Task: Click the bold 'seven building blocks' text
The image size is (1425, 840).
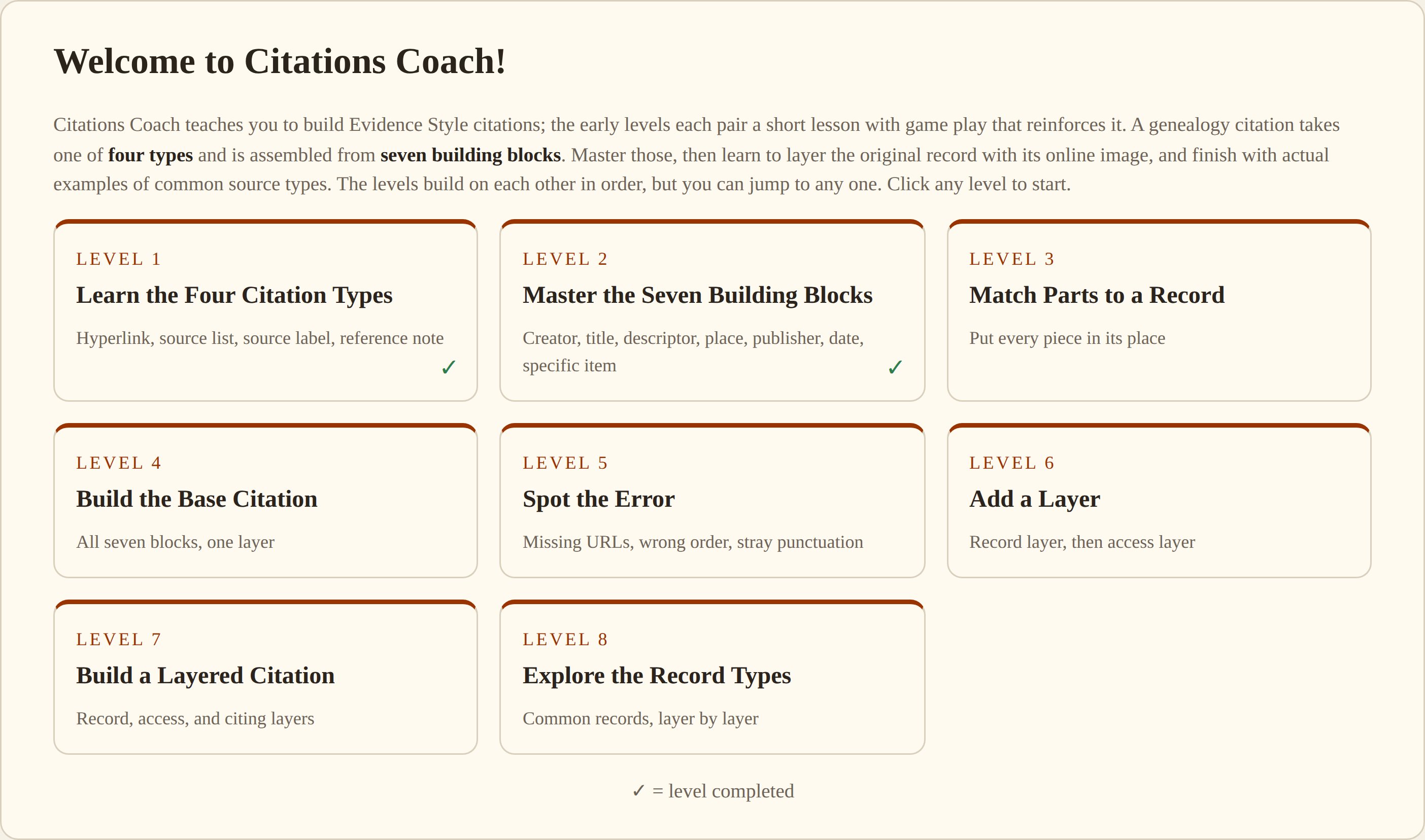Action: pyautogui.click(x=470, y=155)
